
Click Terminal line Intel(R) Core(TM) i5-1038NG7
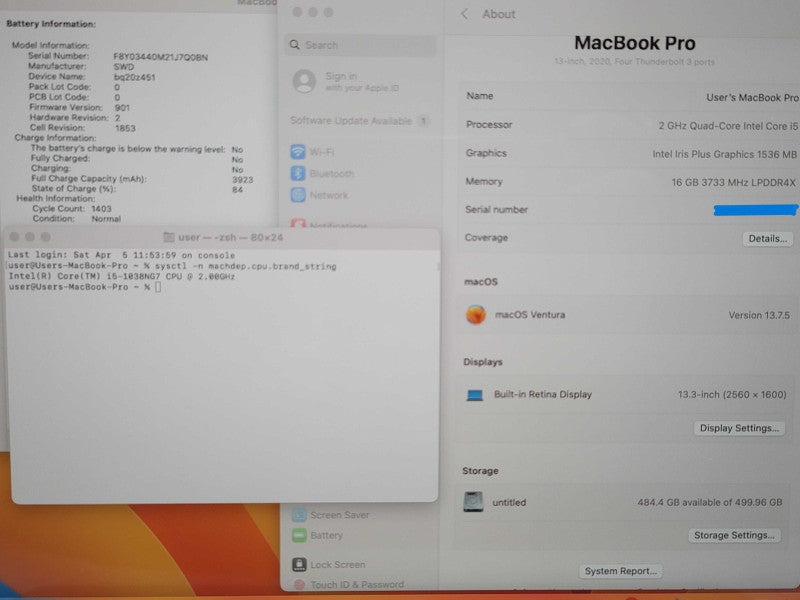[x=121, y=276]
